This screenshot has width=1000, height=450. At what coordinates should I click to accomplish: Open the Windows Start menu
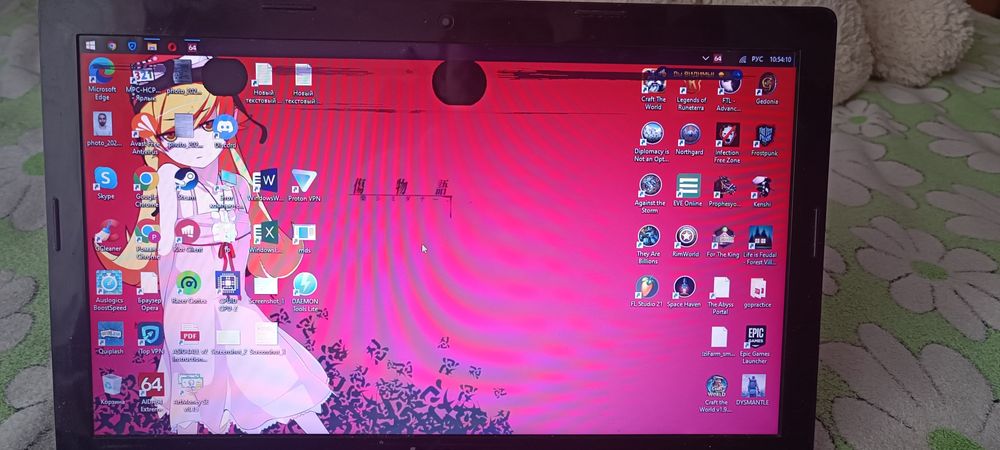point(91,45)
